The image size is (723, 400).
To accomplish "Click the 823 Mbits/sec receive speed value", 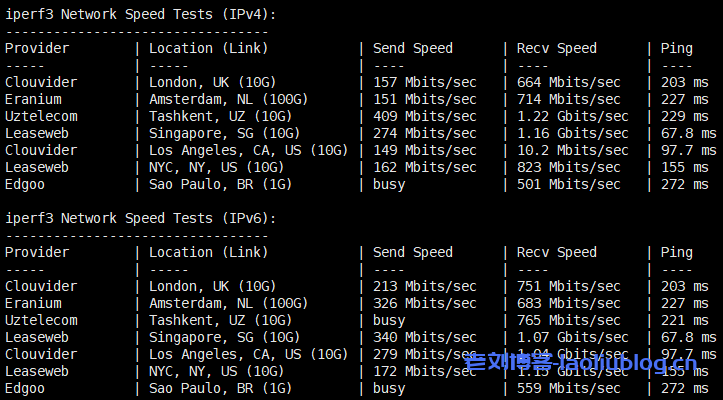I will (x=568, y=167).
